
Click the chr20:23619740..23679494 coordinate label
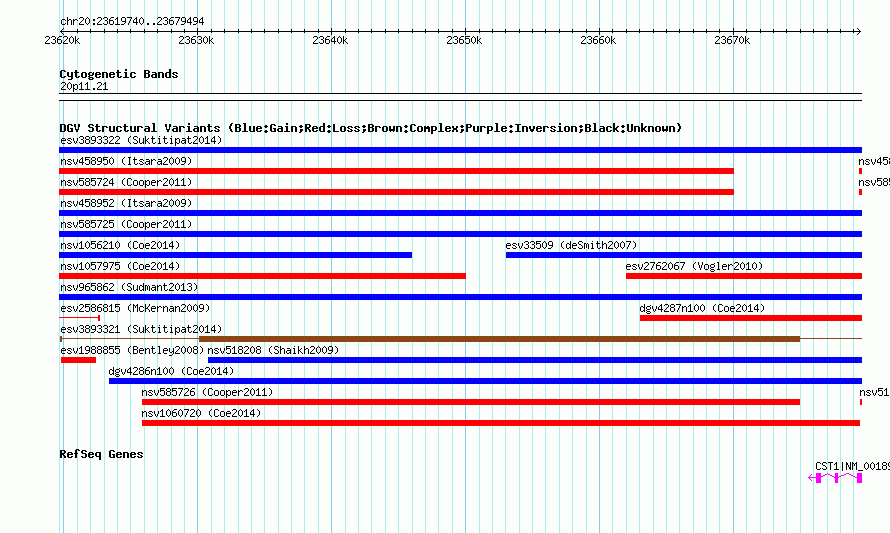pos(132,22)
